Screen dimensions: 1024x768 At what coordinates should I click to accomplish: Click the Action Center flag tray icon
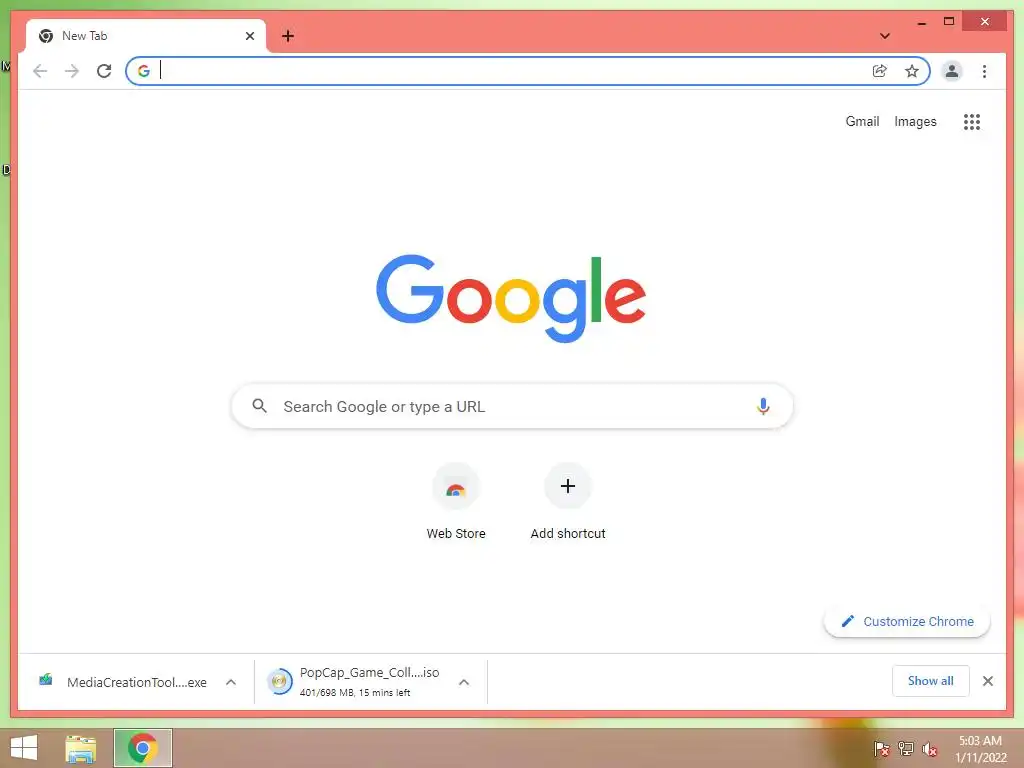pyautogui.click(x=882, y=749)
